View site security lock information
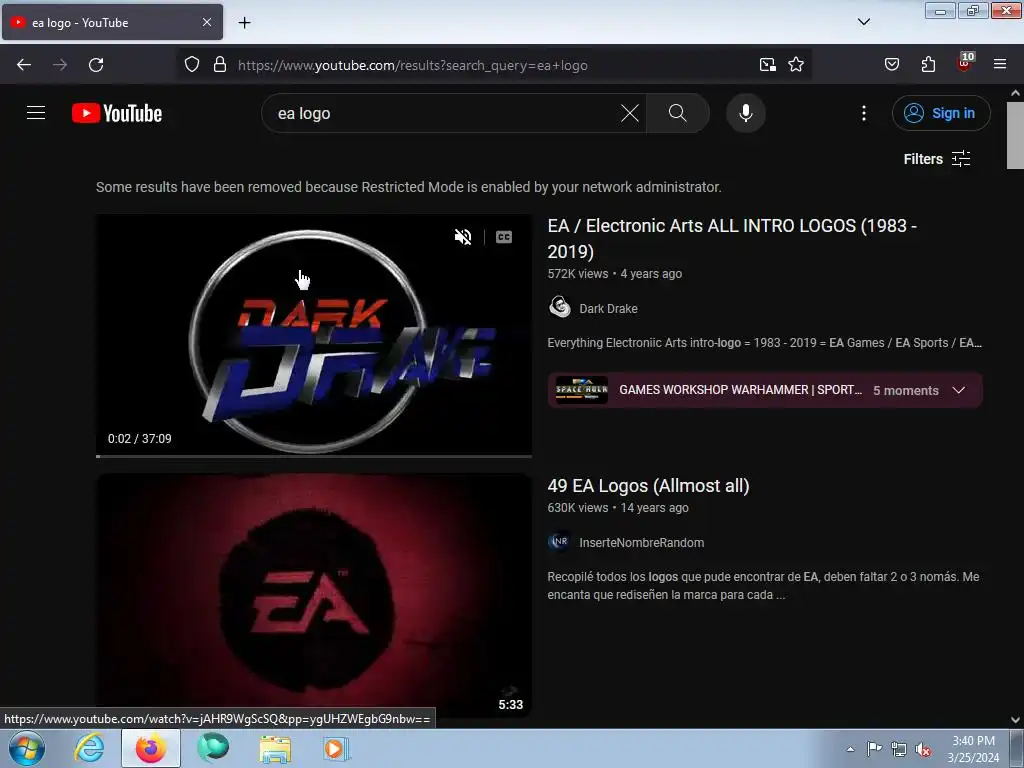 coord(220,65)
